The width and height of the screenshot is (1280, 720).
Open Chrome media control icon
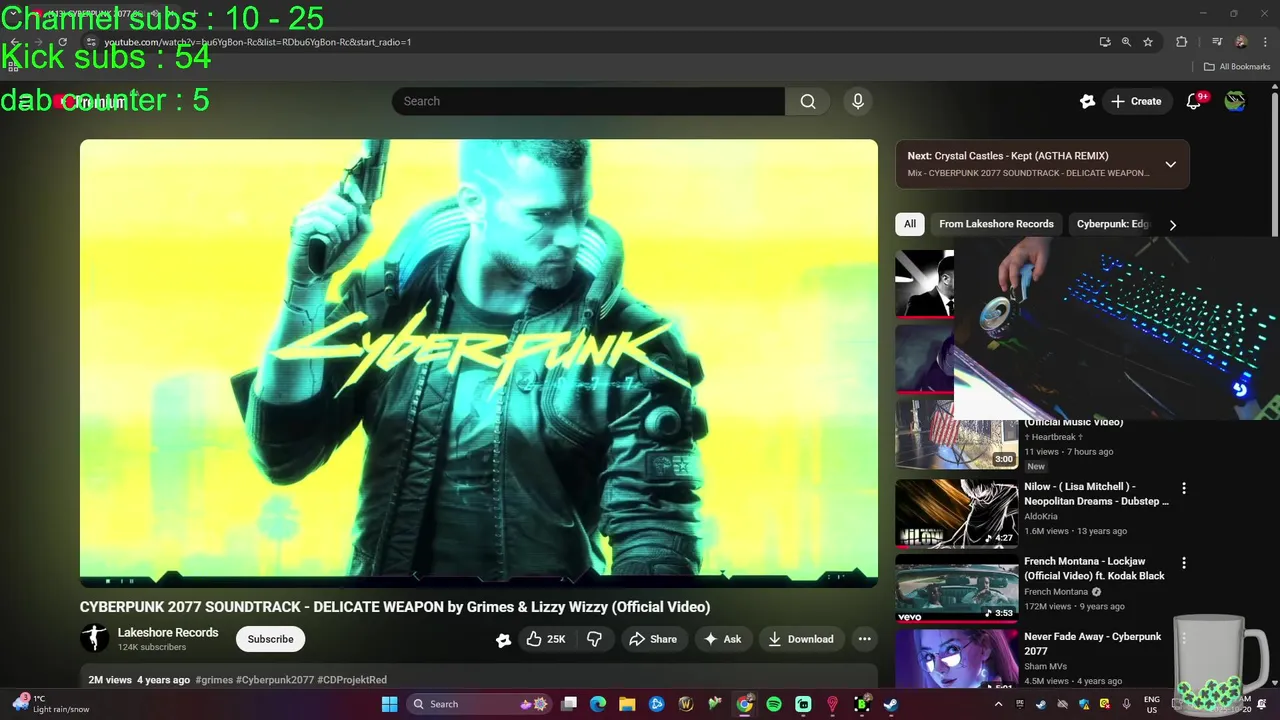[x=1217, y=42]
